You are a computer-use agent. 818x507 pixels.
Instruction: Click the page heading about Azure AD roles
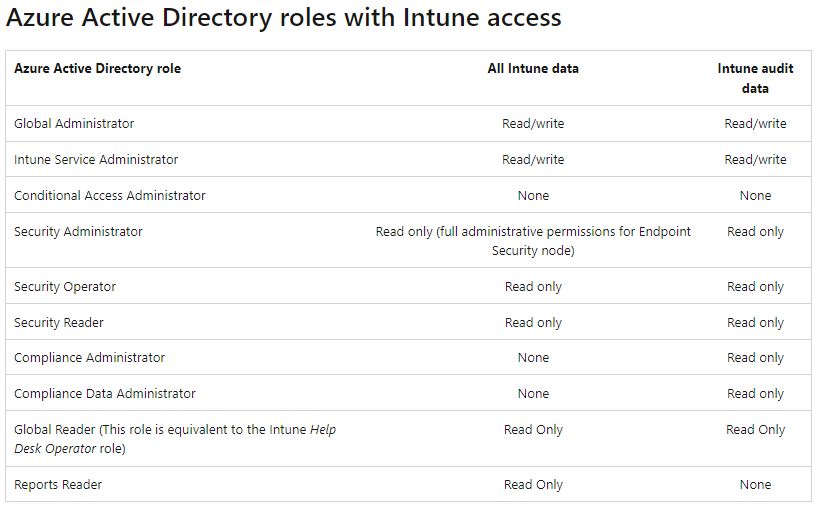tap(283, 17)
